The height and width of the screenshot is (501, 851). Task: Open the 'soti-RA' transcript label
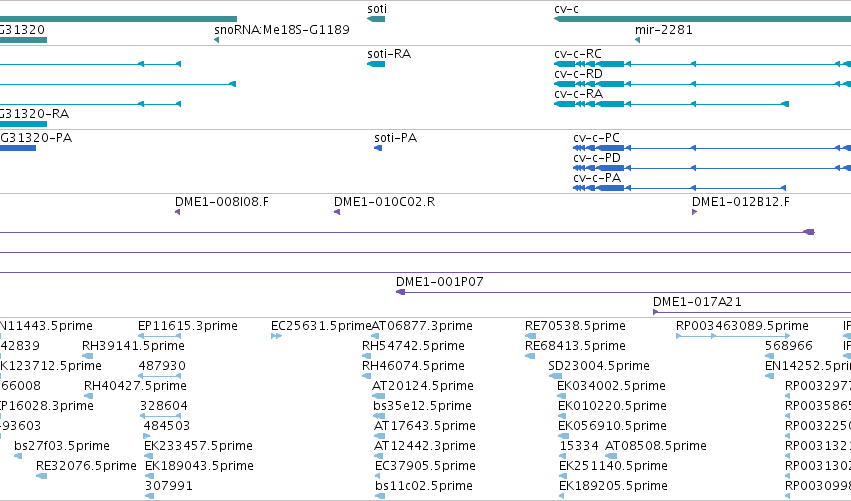[x=389, y=54]
